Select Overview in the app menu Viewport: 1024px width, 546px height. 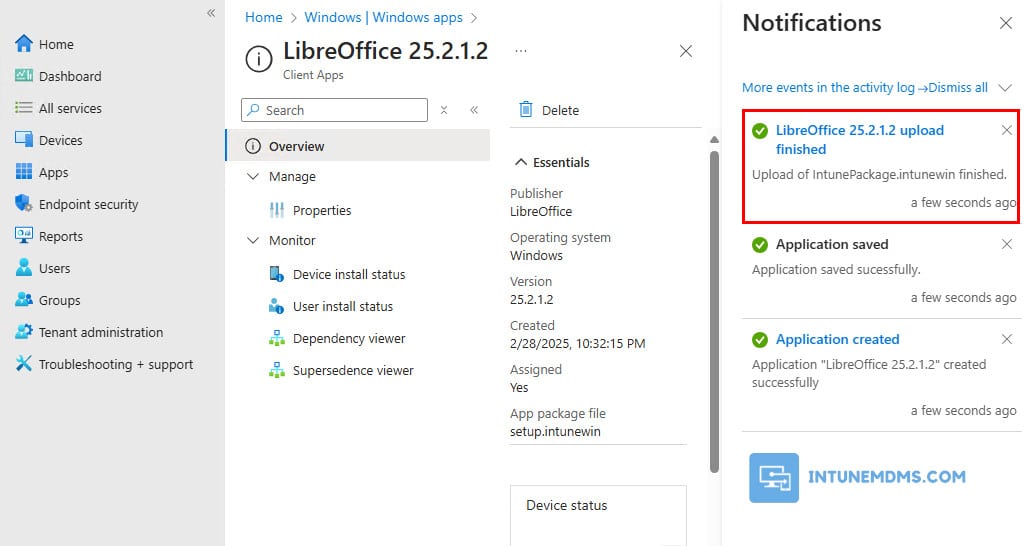(x=358, y=146)
